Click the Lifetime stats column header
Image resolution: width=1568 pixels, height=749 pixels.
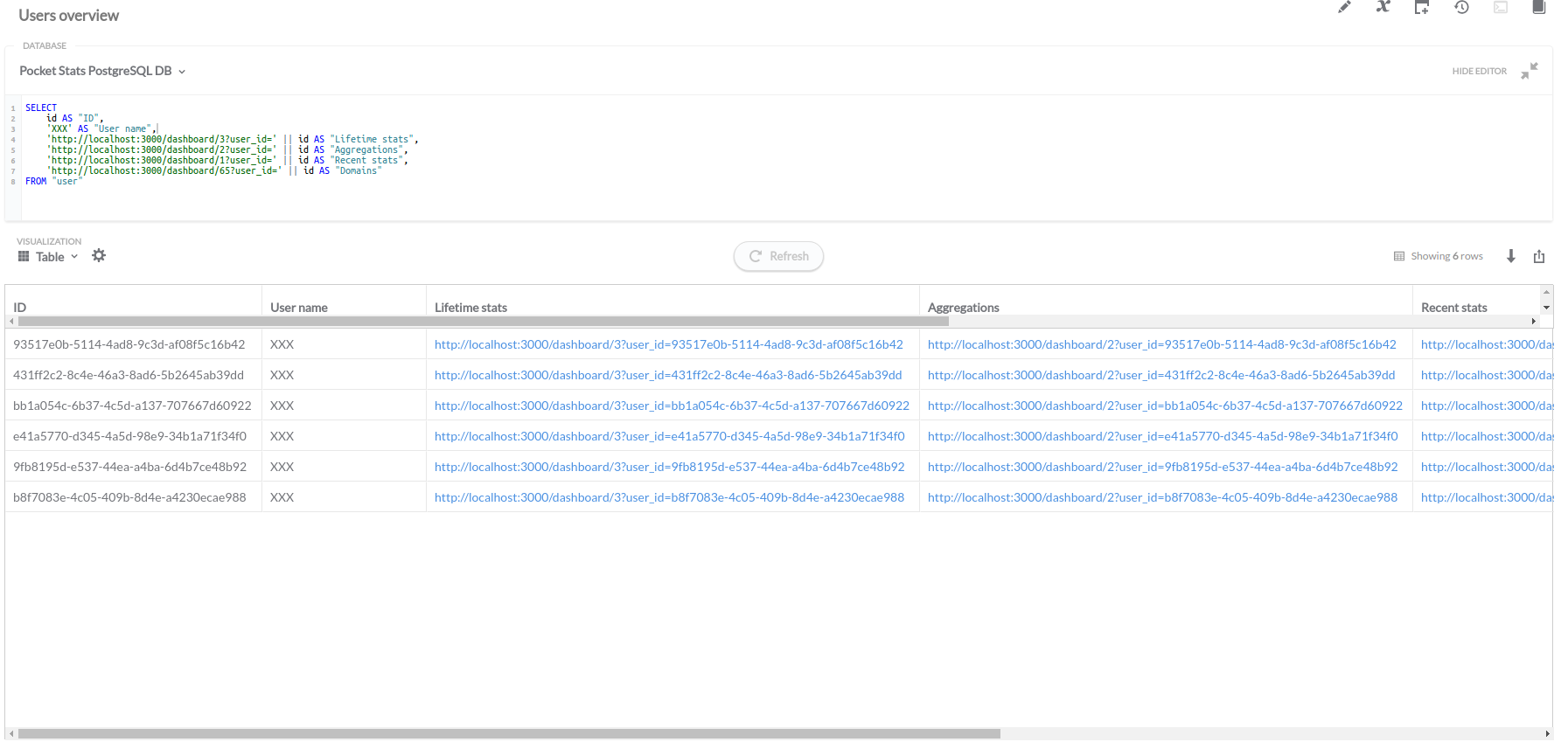[470, 307]
